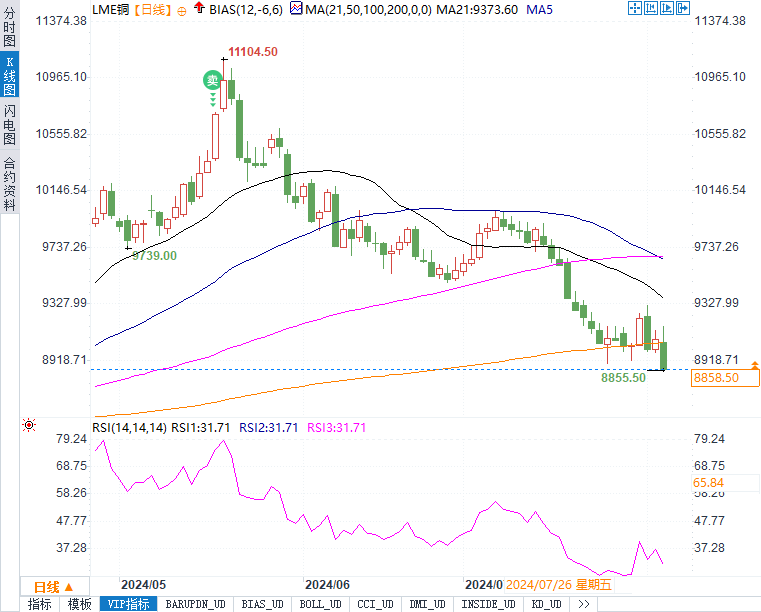The image size is (761, 612).
Task: Apply the BOLL_UD indicator
Action: point(320,604)
